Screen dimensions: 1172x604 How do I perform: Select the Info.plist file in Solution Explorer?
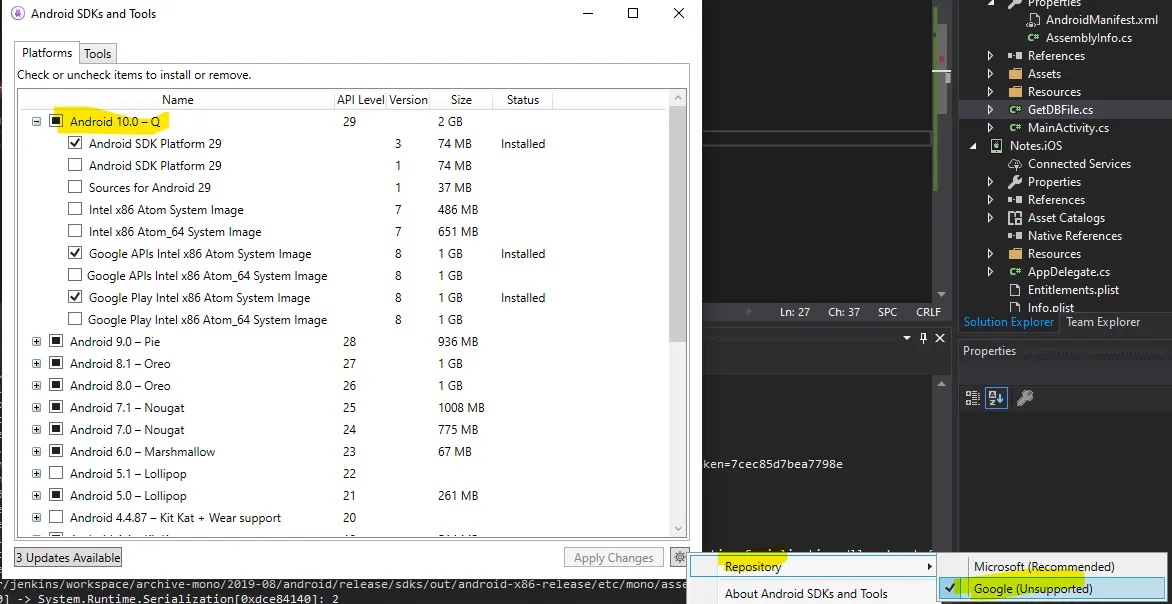[x=1050, y=307]
